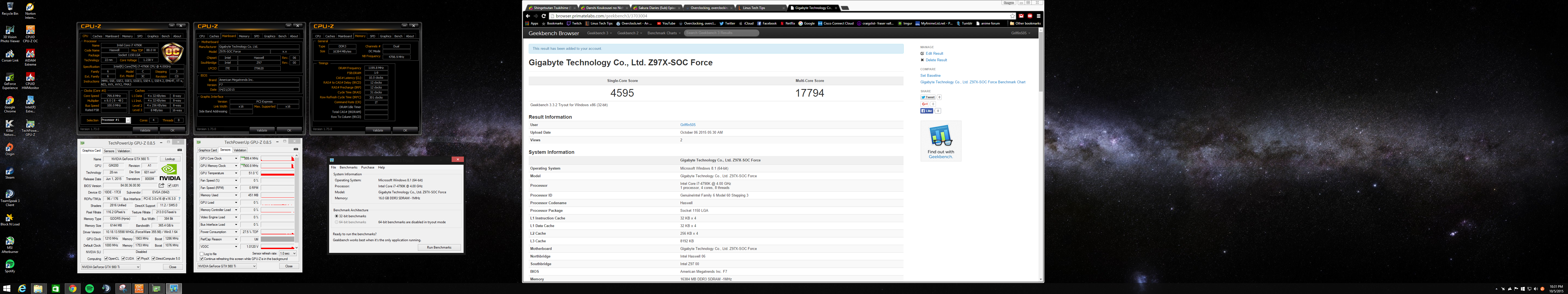This screenshot has width=1568, height=294.
Task: Open the Spotify desktop shortcut
Action: tap(10, 266)
